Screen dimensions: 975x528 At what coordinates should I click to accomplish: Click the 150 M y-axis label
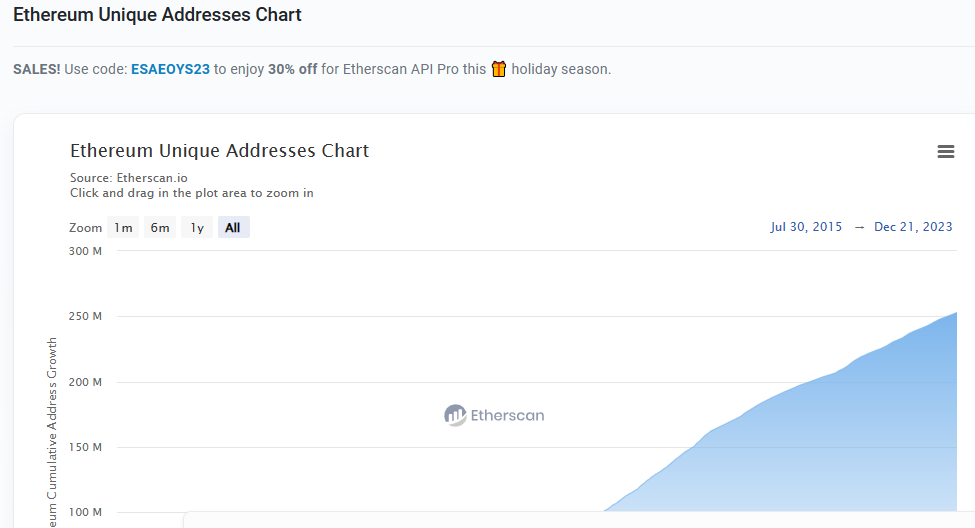85,447
